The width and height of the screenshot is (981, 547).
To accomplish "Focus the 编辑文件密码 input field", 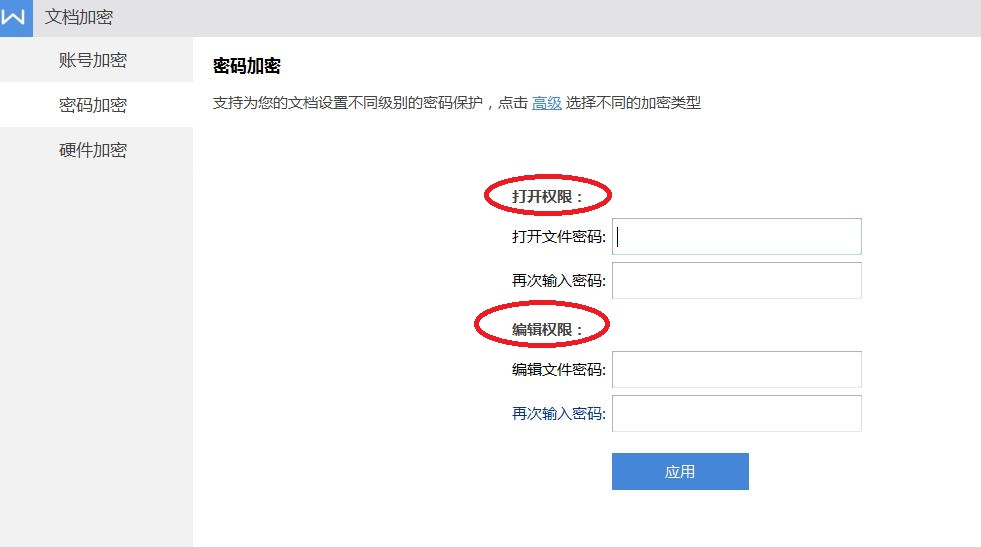I will click(x=736, y=369).
